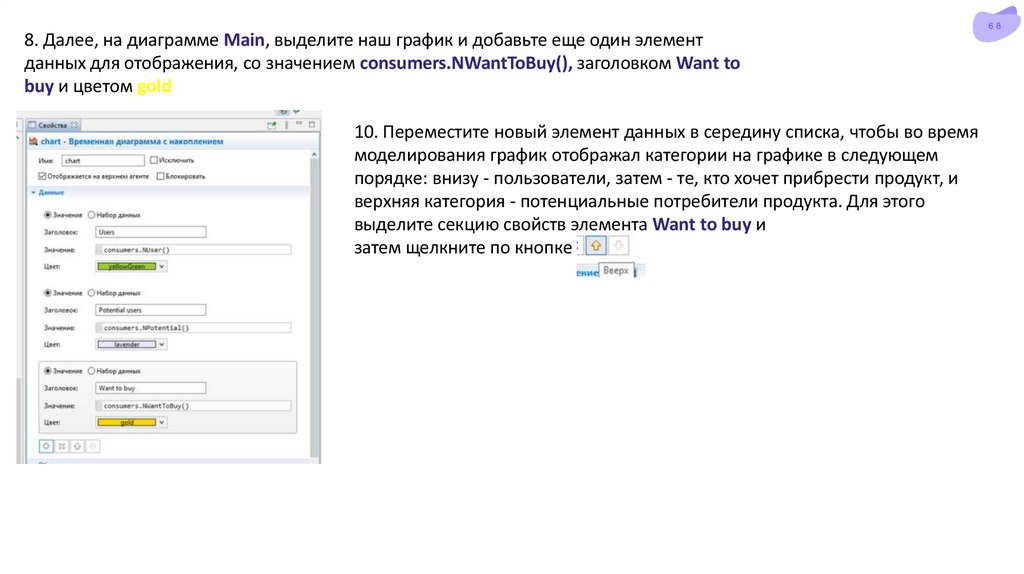This screenshot has height=574, width=1024.
Task: Click the lavender color swatch
Action: coord(127,344)
